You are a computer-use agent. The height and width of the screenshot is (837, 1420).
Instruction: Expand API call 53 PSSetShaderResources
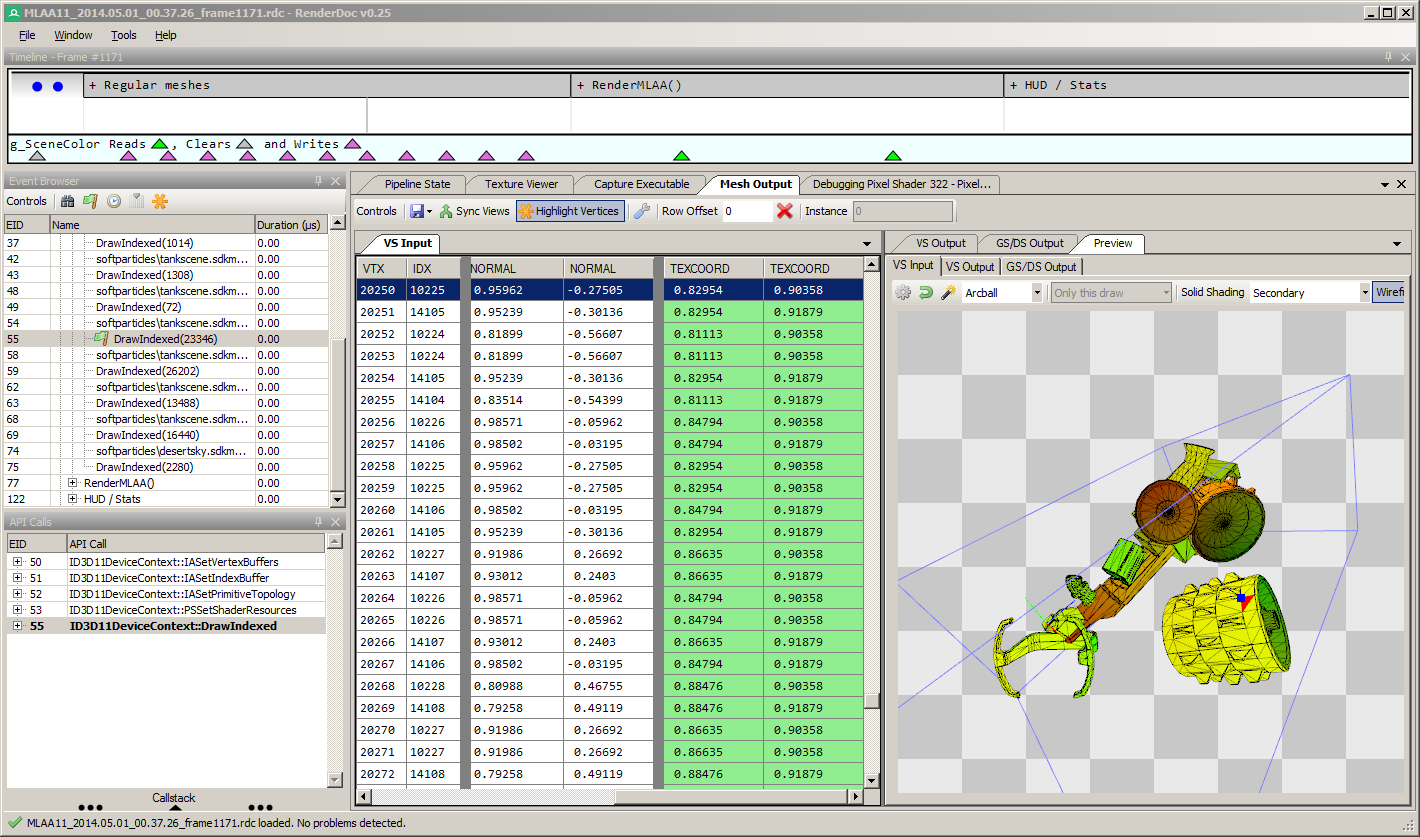(17, 610)
